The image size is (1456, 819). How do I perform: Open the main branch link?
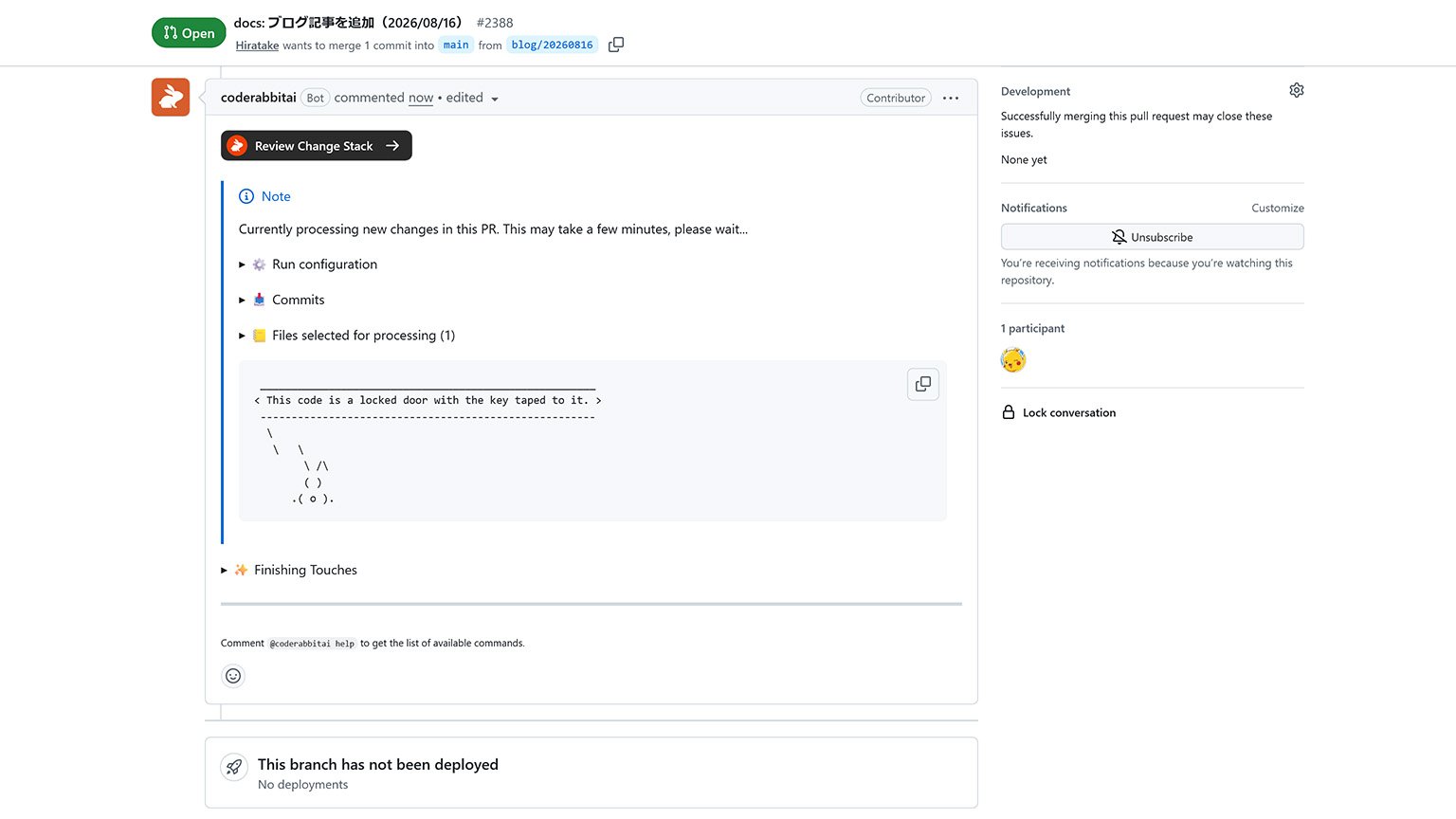[x=456, y=45]
